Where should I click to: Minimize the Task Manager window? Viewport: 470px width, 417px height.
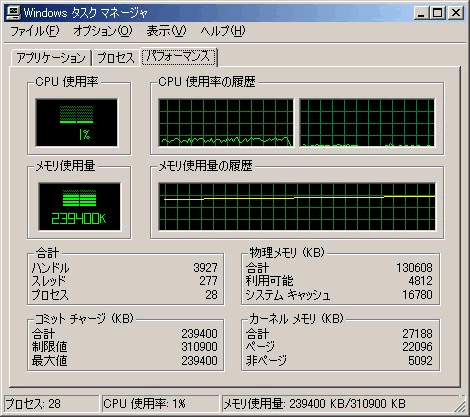pyautogui.click(x=421, y=13)
